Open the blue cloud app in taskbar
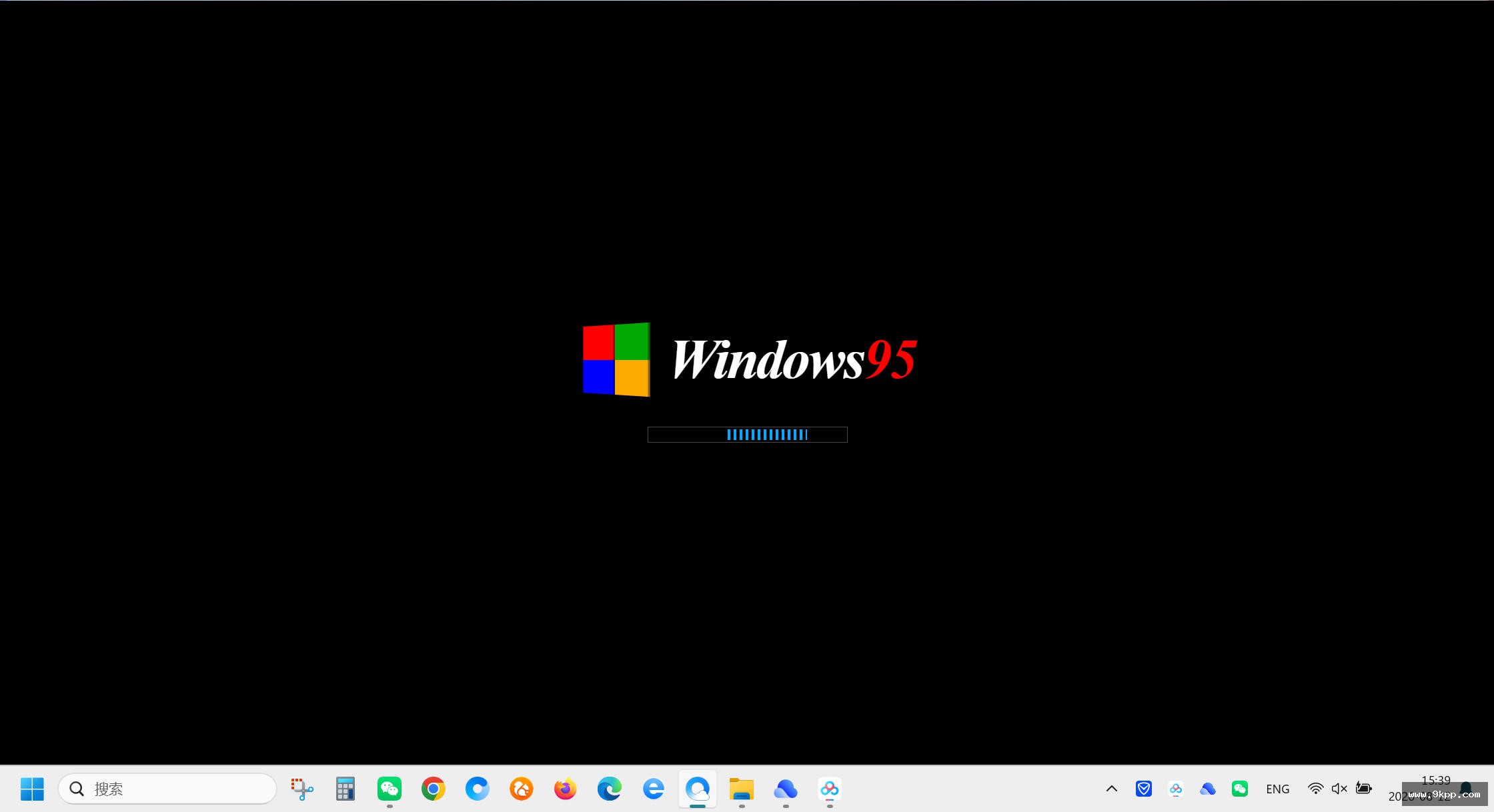This screenshot has width=1494, height=812. pyautogui.click(x=786, y=789)
